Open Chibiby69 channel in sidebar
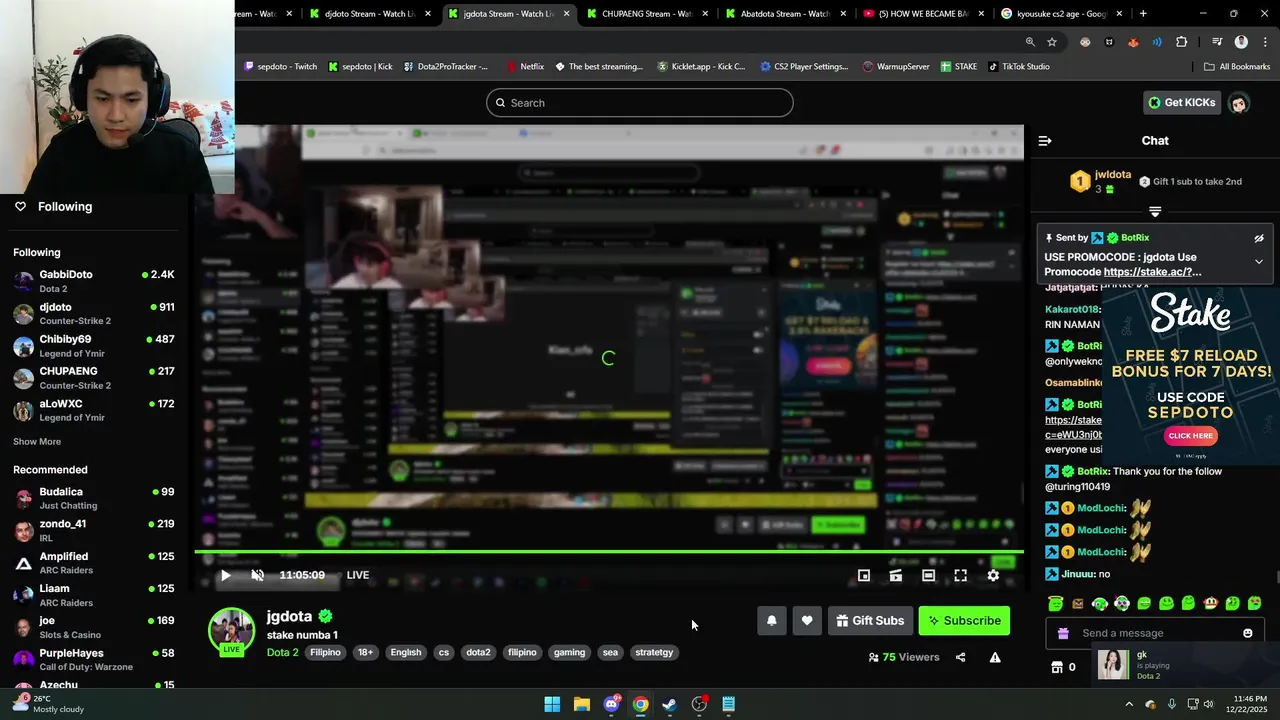This screenshot has width=1280, height=720. coord(94,346)
